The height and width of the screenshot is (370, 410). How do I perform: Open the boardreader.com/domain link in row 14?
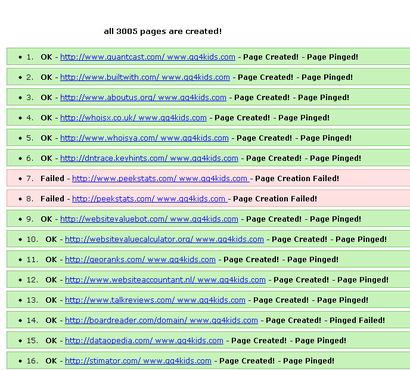point(161,320)
